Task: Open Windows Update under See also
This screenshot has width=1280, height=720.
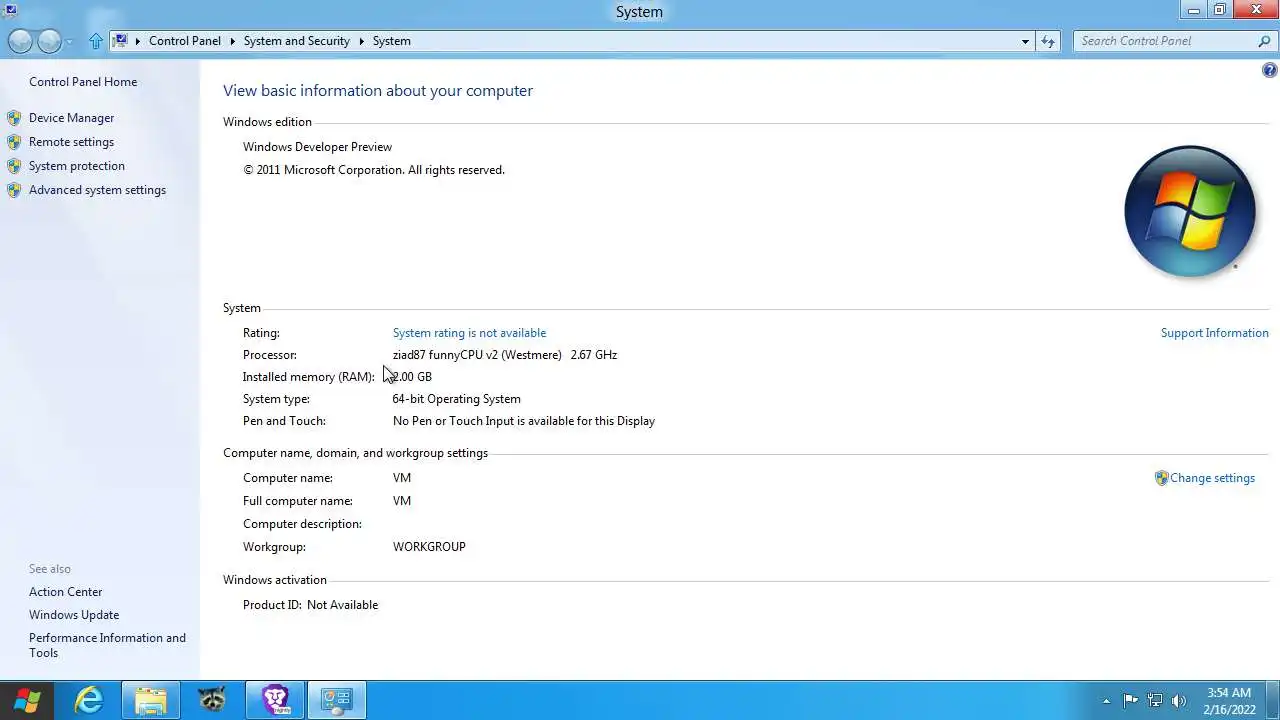Action: click(x=74, y=615)
